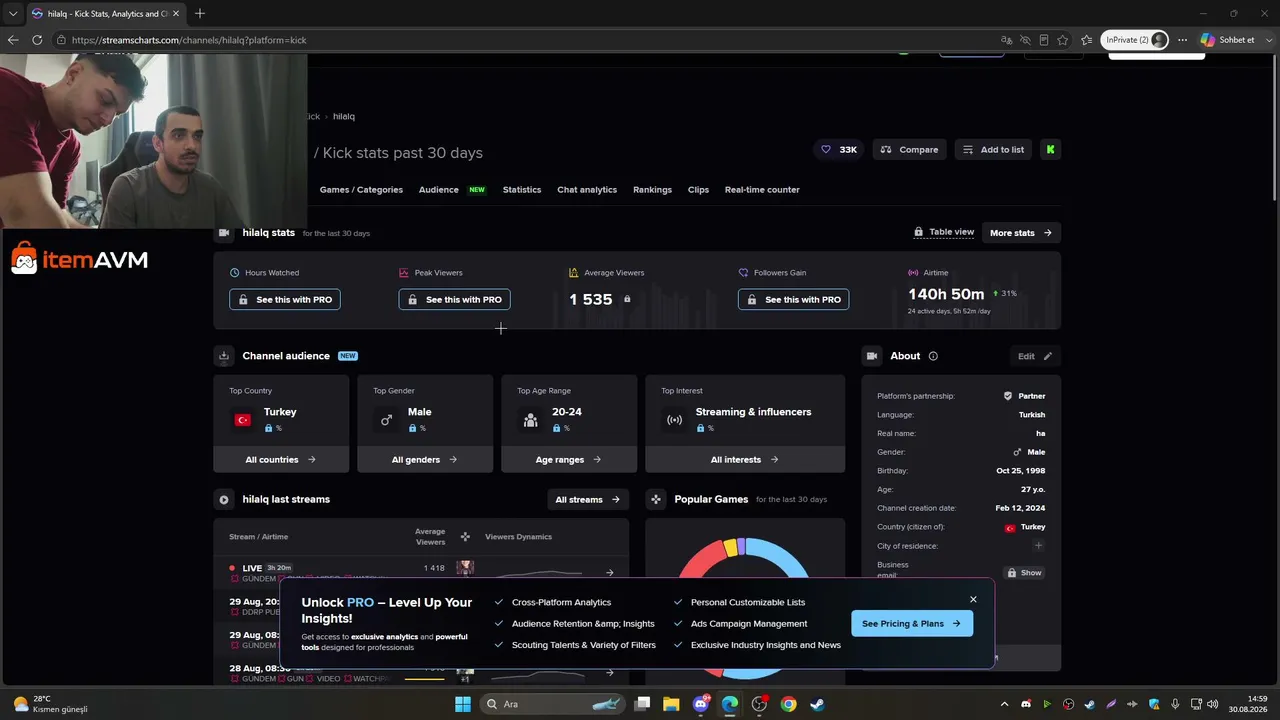This screenshot has width=1280, height=720.
Task: Expand Age ranges
Action: [569, 459]
